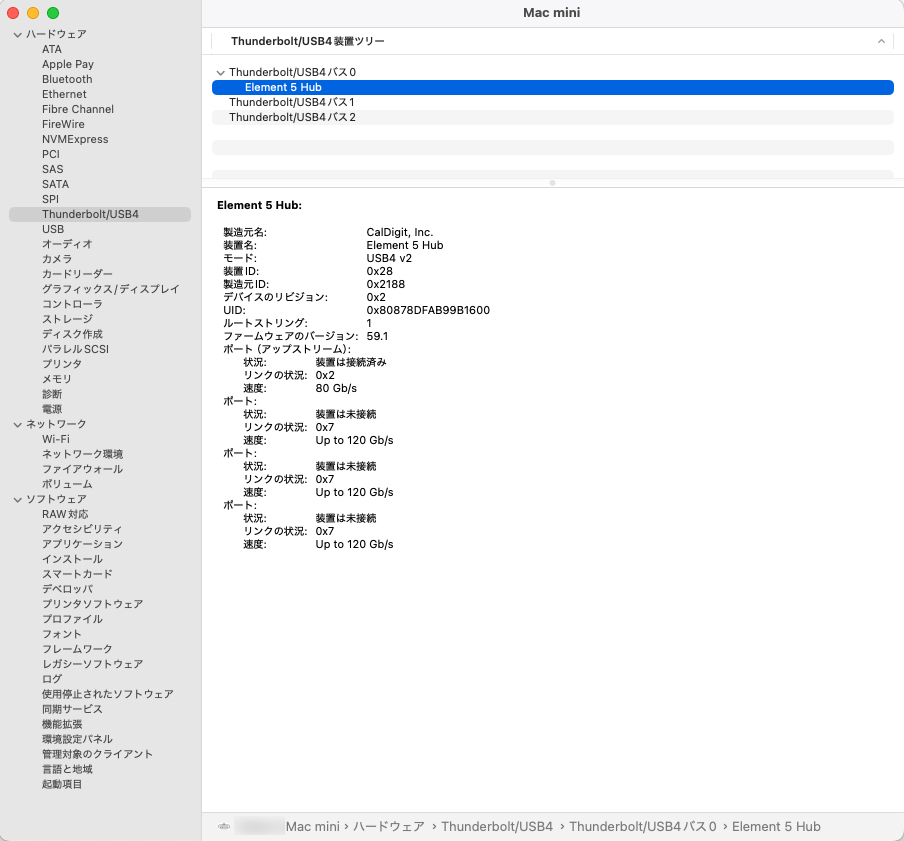904x841 pixels.
Task: Select FireWire in the sidebar
Action: [63, 125]
